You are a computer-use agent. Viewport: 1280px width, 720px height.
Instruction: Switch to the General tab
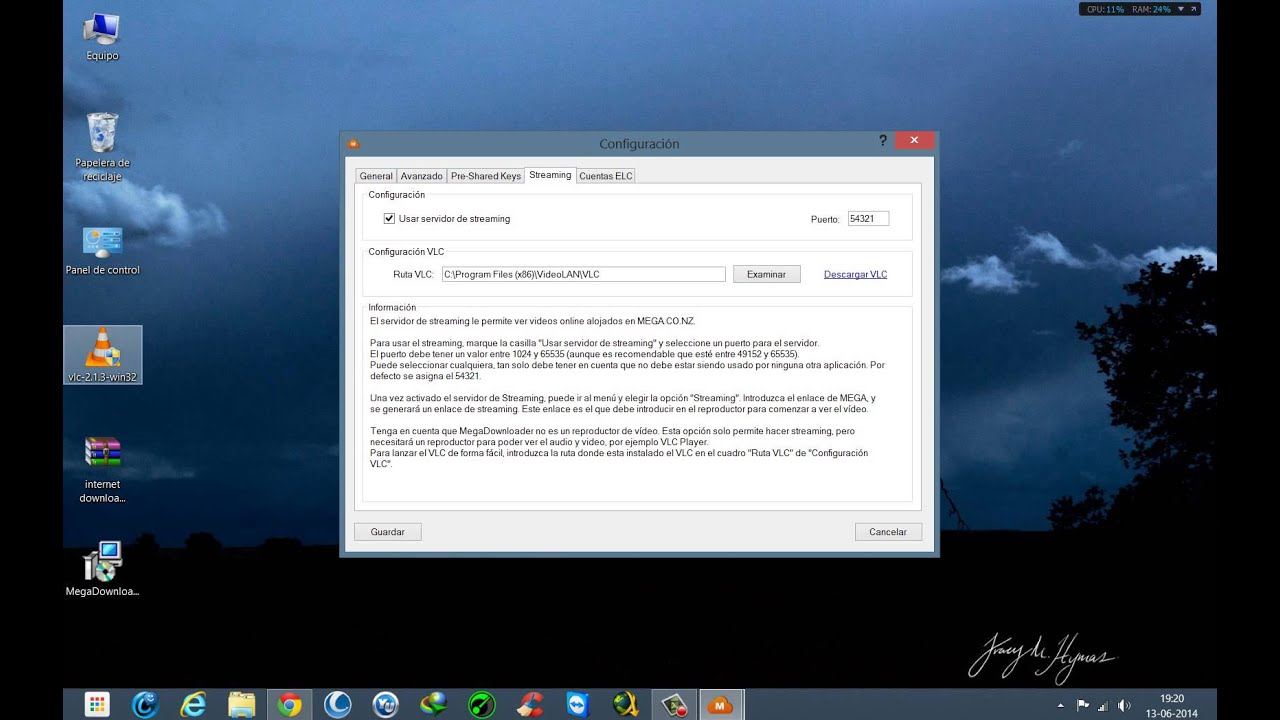[x=376, y=176]
